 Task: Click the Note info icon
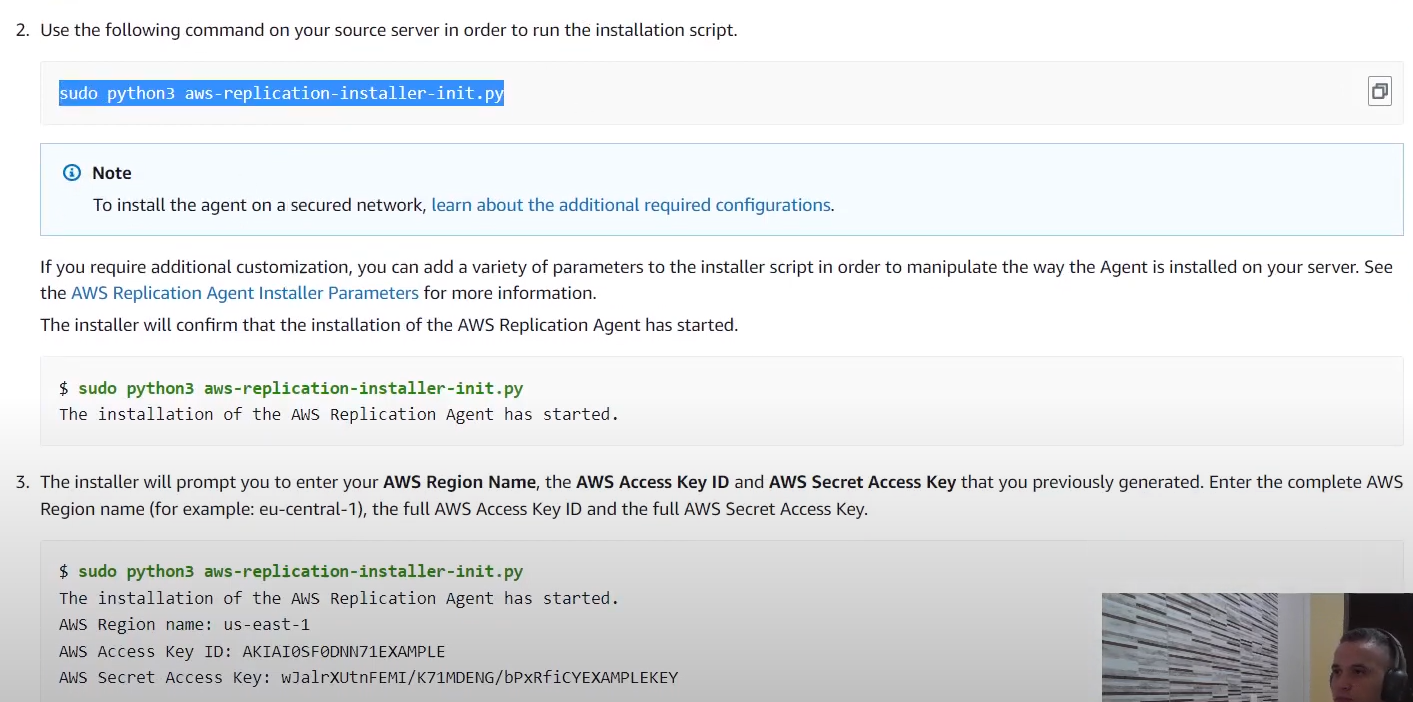pyautogui.click(x=71, y=173)
